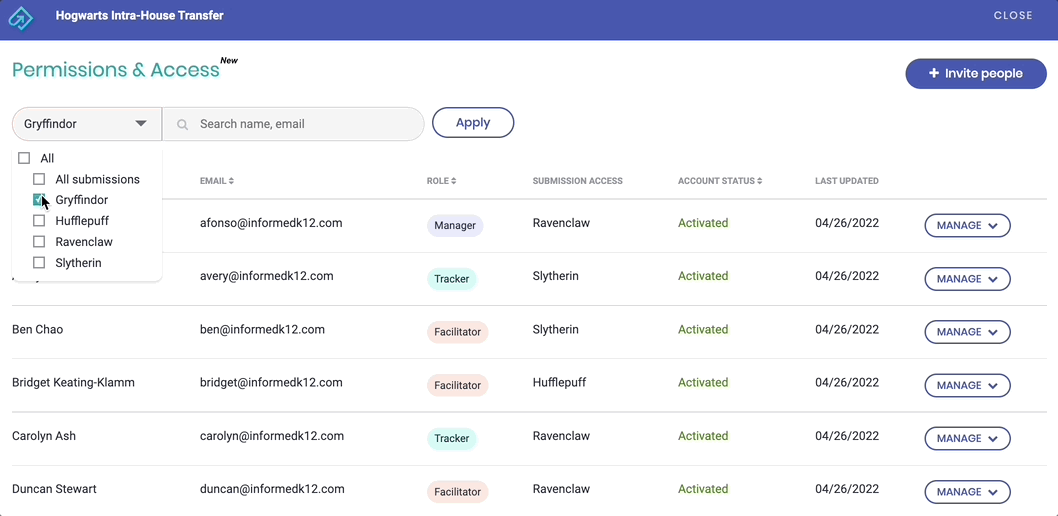Select the name Bridget Keating-Klamm

point(74,383)
